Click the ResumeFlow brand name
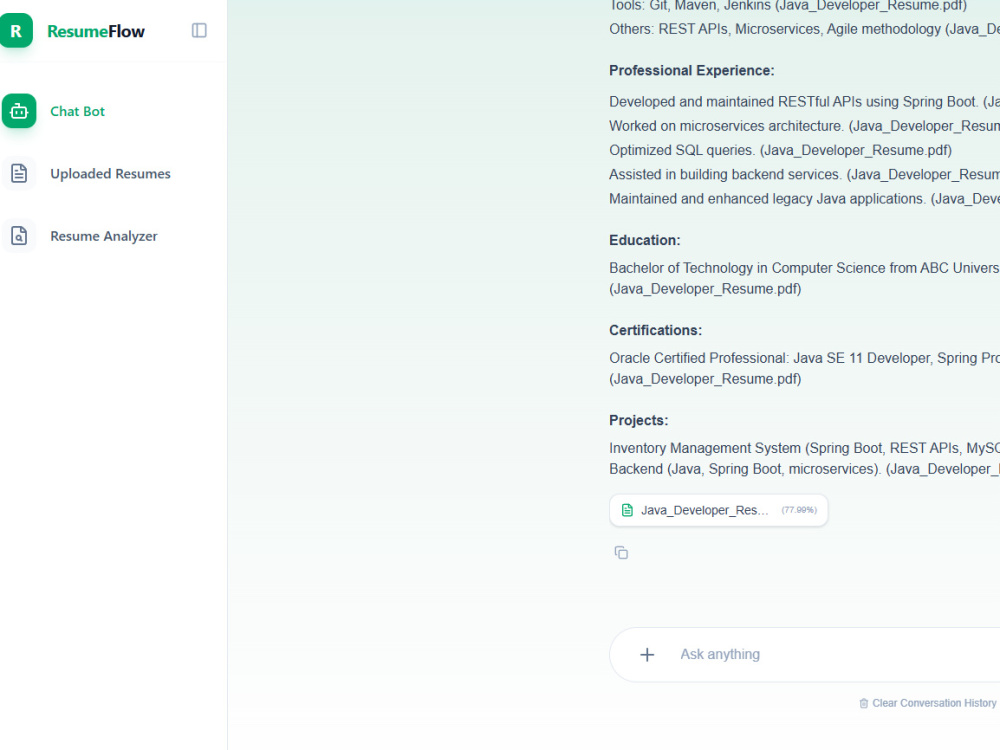 click(x=96, y=31)
